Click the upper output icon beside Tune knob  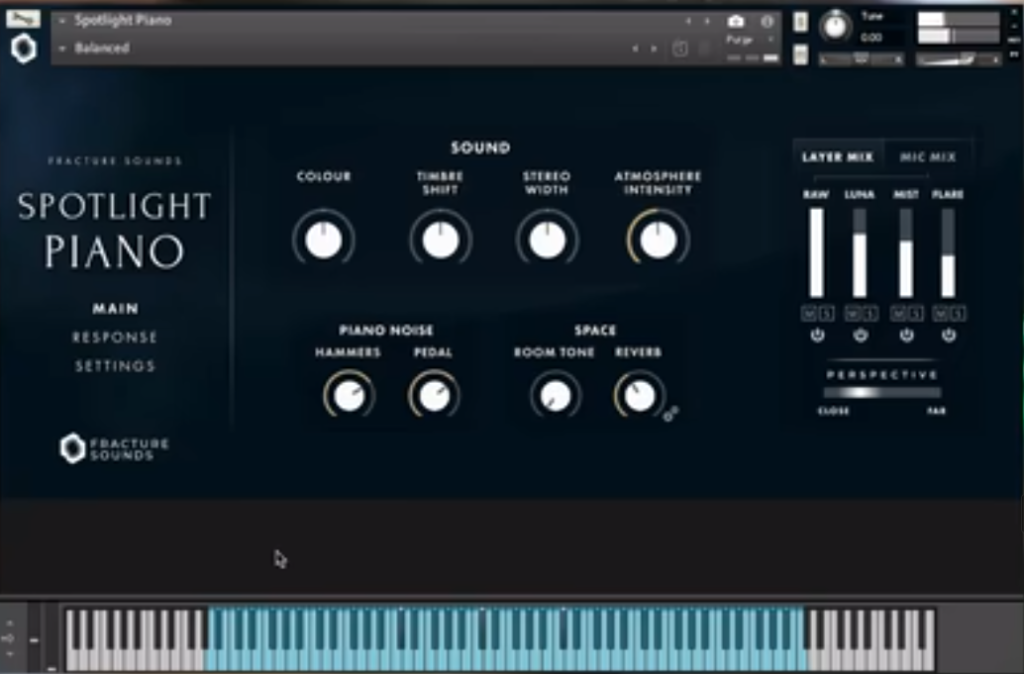(801, 22)
